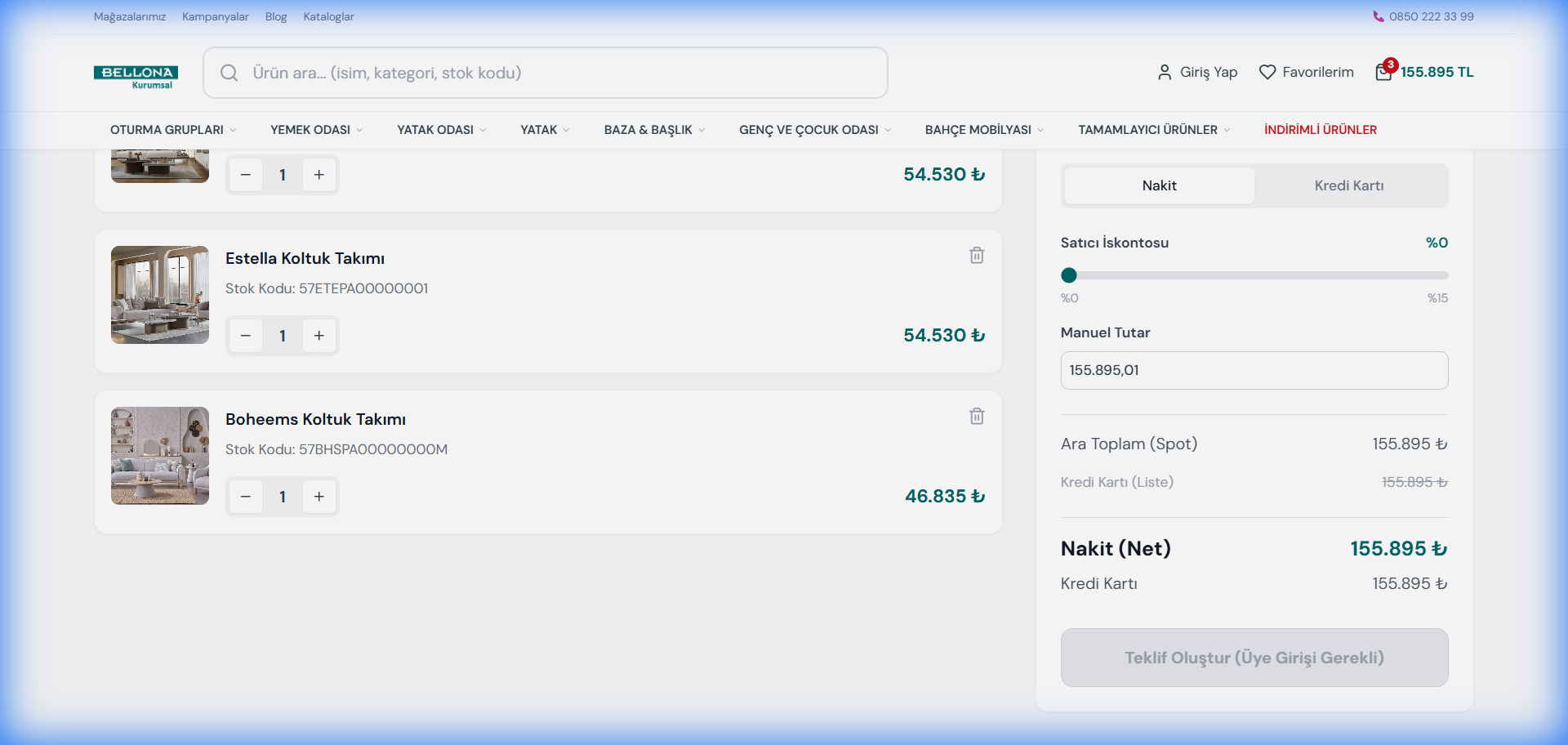Click the Satıcı İskontosu slider handle

(x=1068, y=275)
